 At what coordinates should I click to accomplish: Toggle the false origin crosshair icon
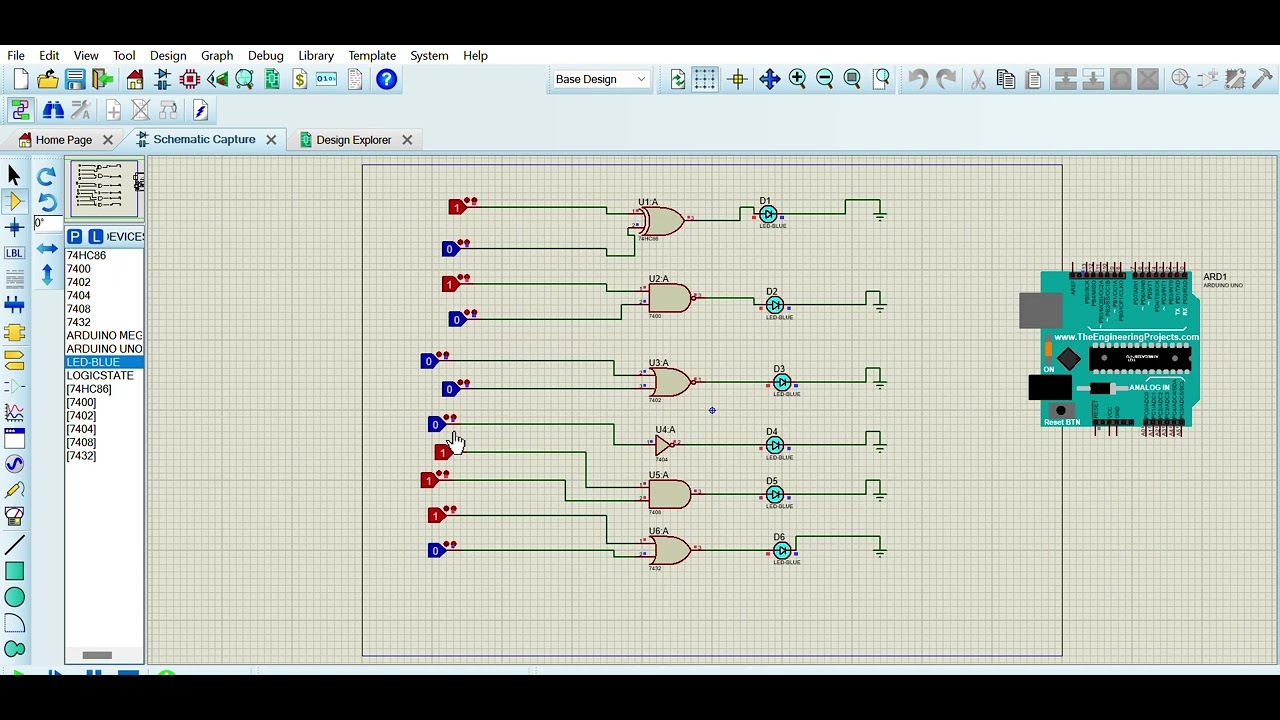tap(738, 79)
